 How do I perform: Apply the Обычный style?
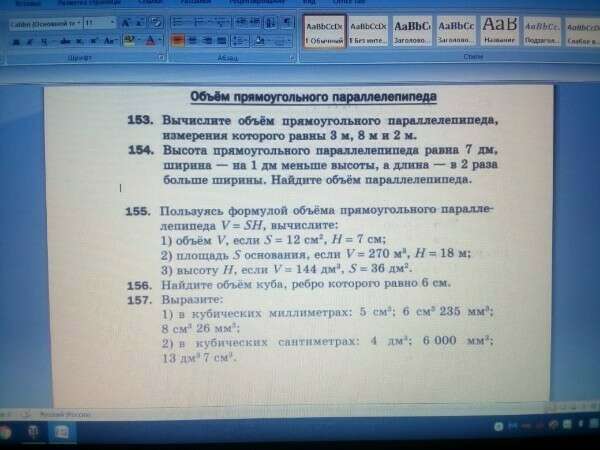[x=324, y=31]
